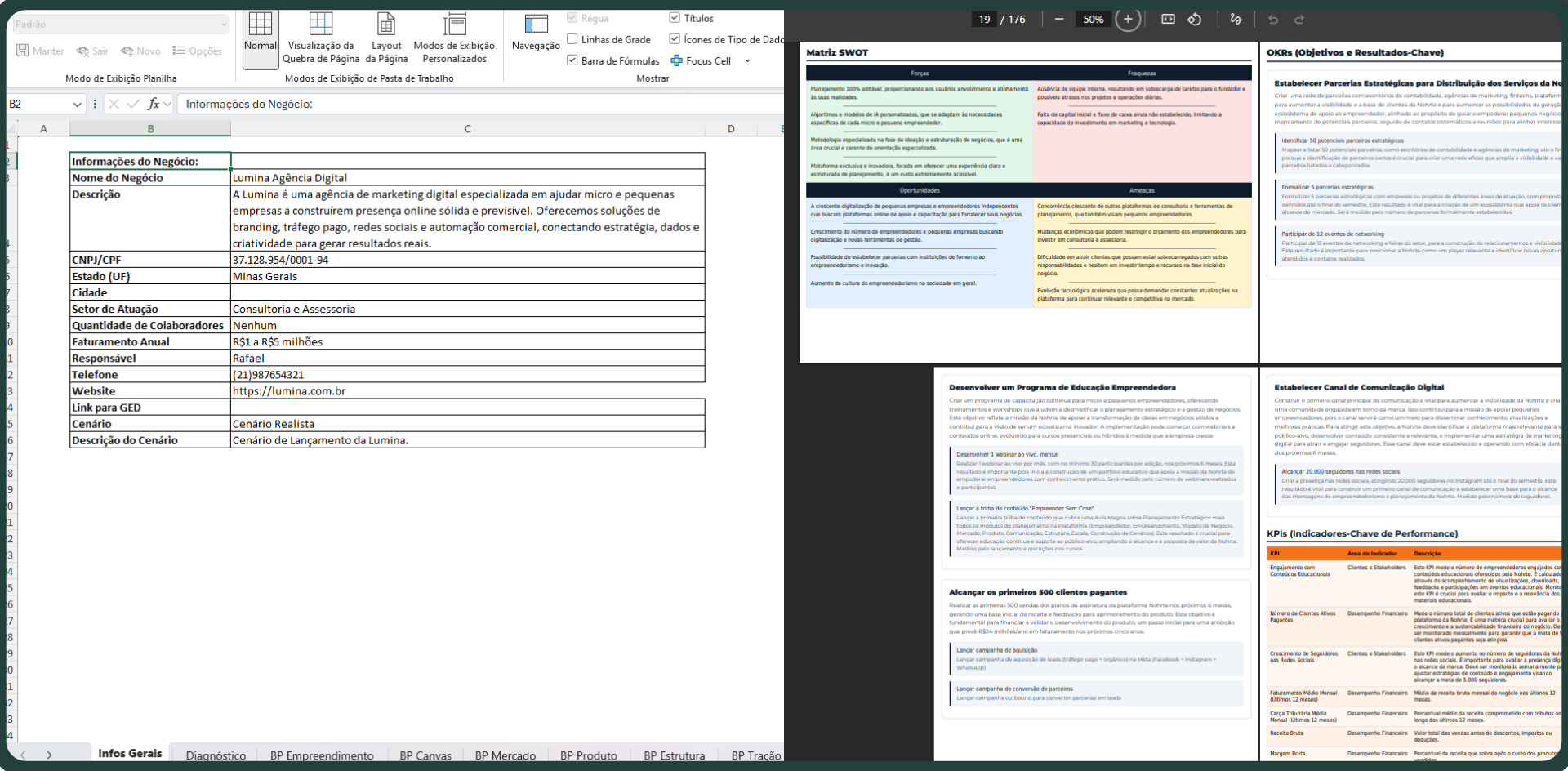1568x771 pixels.
Task: Open the BP Tração sheet tab
Action: [x=755, y=755]
